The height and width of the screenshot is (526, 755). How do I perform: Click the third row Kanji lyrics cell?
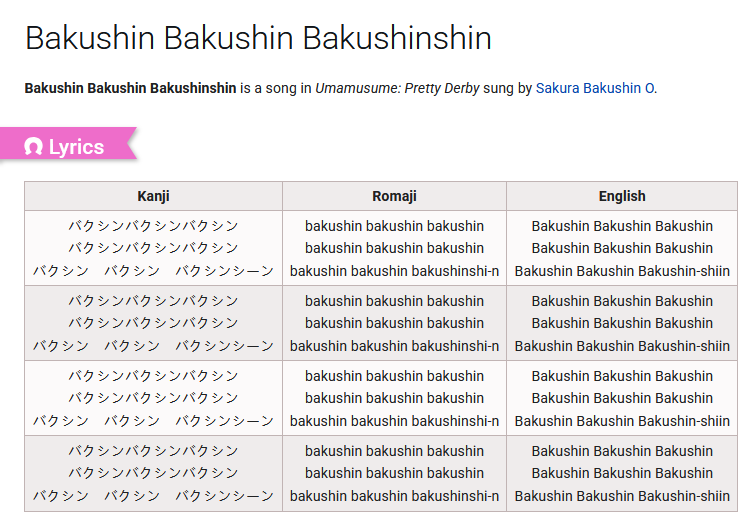pos(154,398)
